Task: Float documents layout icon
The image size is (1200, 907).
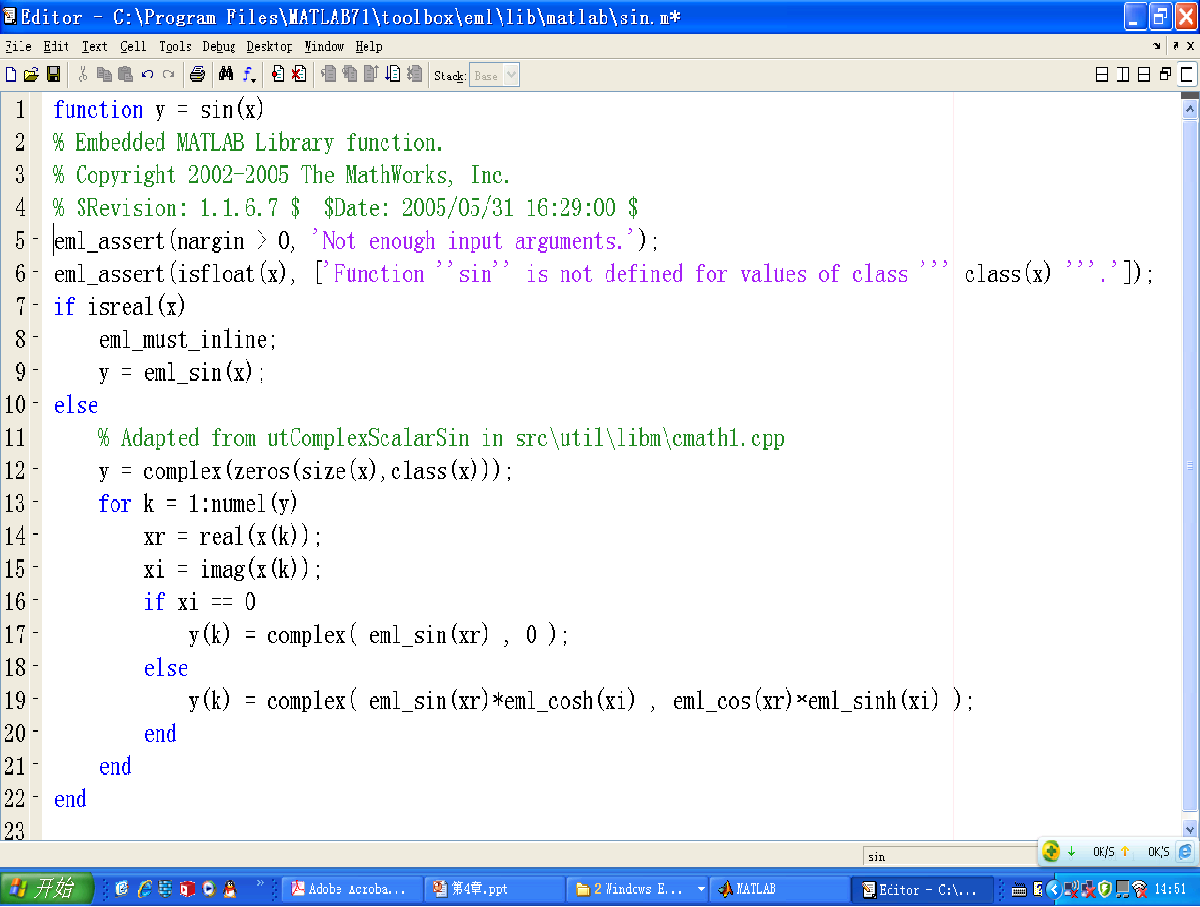Action: [x=1166, y=74]
